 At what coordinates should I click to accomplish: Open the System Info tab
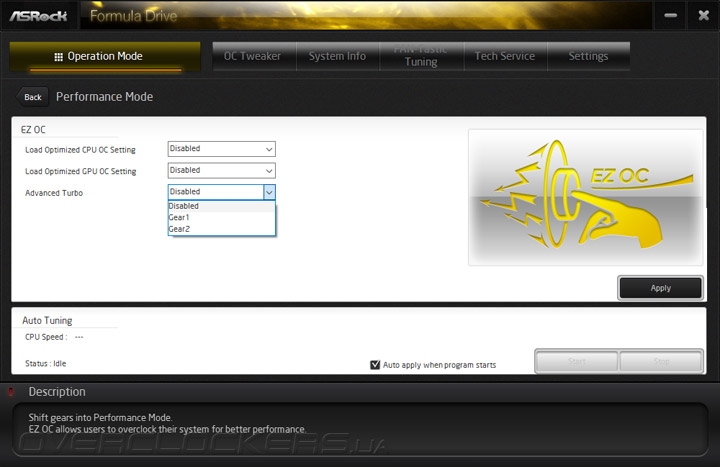coord(338,56)
